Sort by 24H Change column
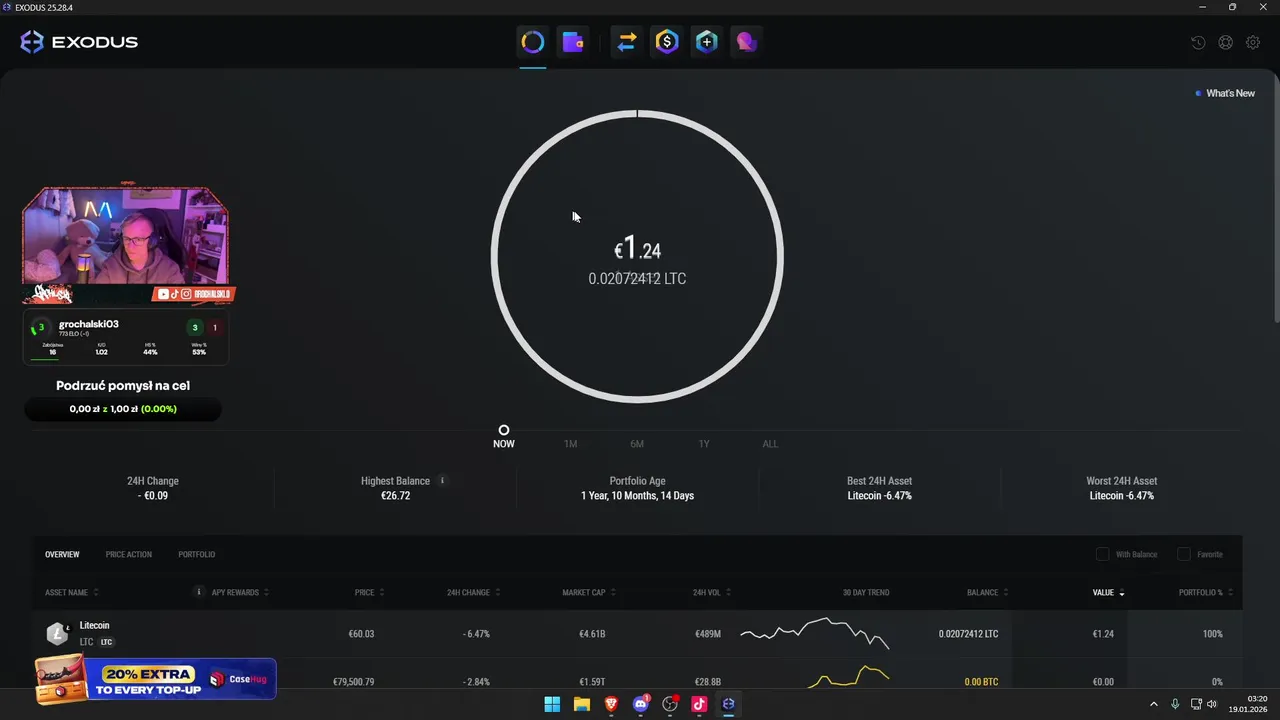This screenshot has width=1280, height=720. point(473,592)
